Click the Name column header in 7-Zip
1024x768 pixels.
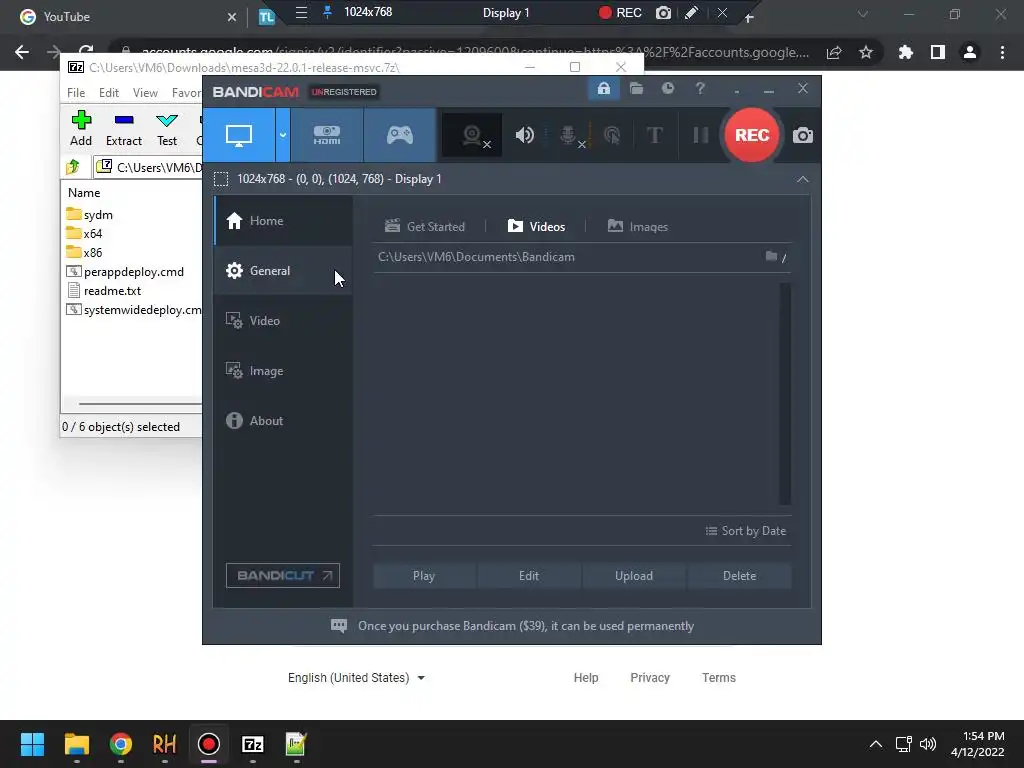pos(84,193)
